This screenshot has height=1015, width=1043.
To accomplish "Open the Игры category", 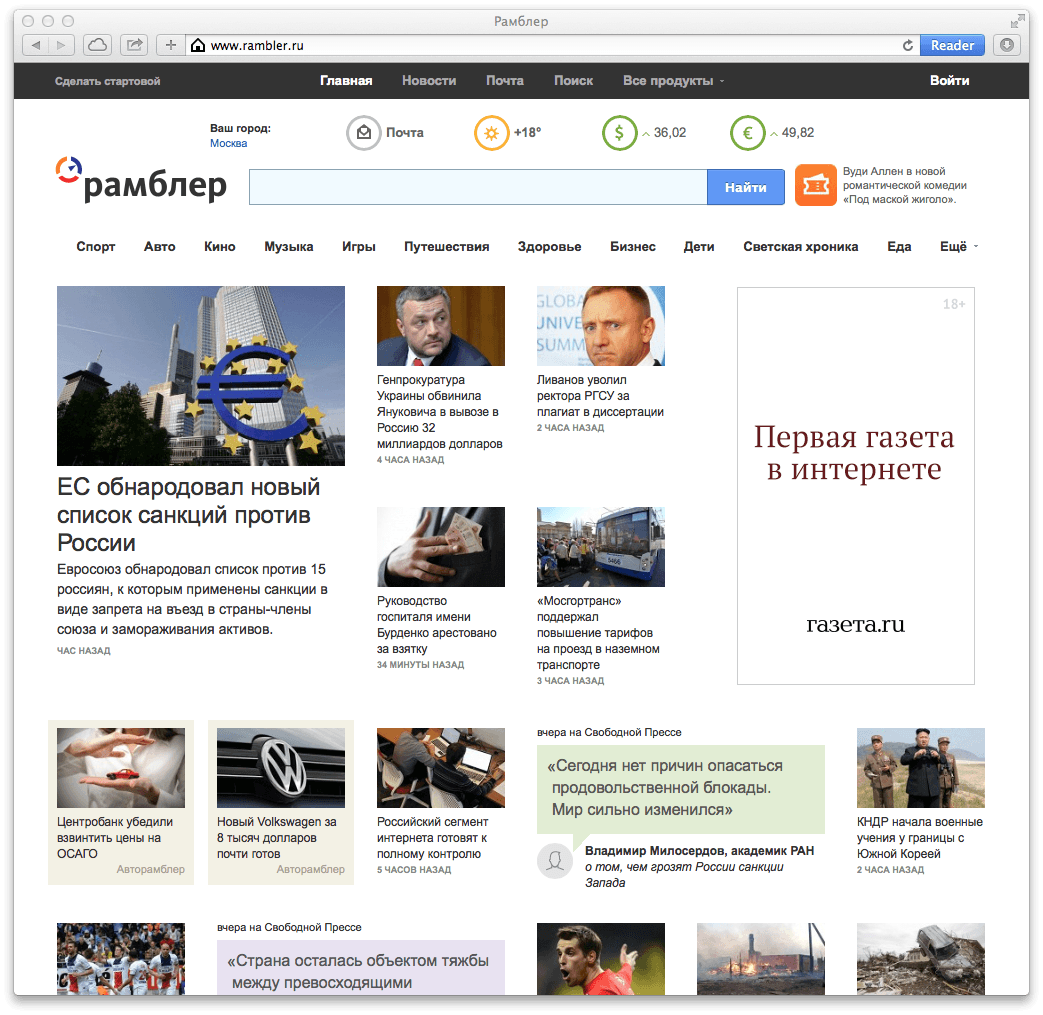I will (359, 247).
